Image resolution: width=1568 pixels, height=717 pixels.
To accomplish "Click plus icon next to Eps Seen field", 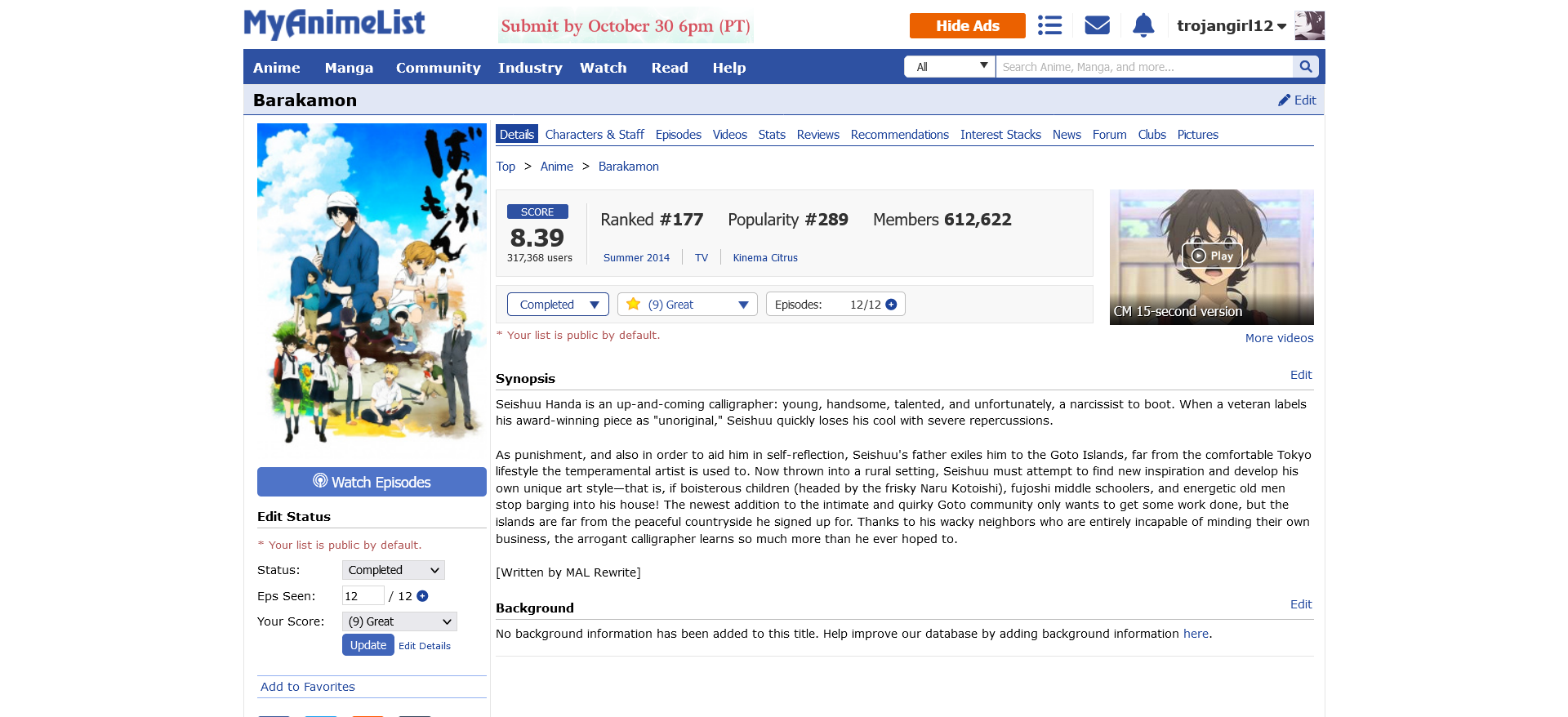I will click(422, 596).
